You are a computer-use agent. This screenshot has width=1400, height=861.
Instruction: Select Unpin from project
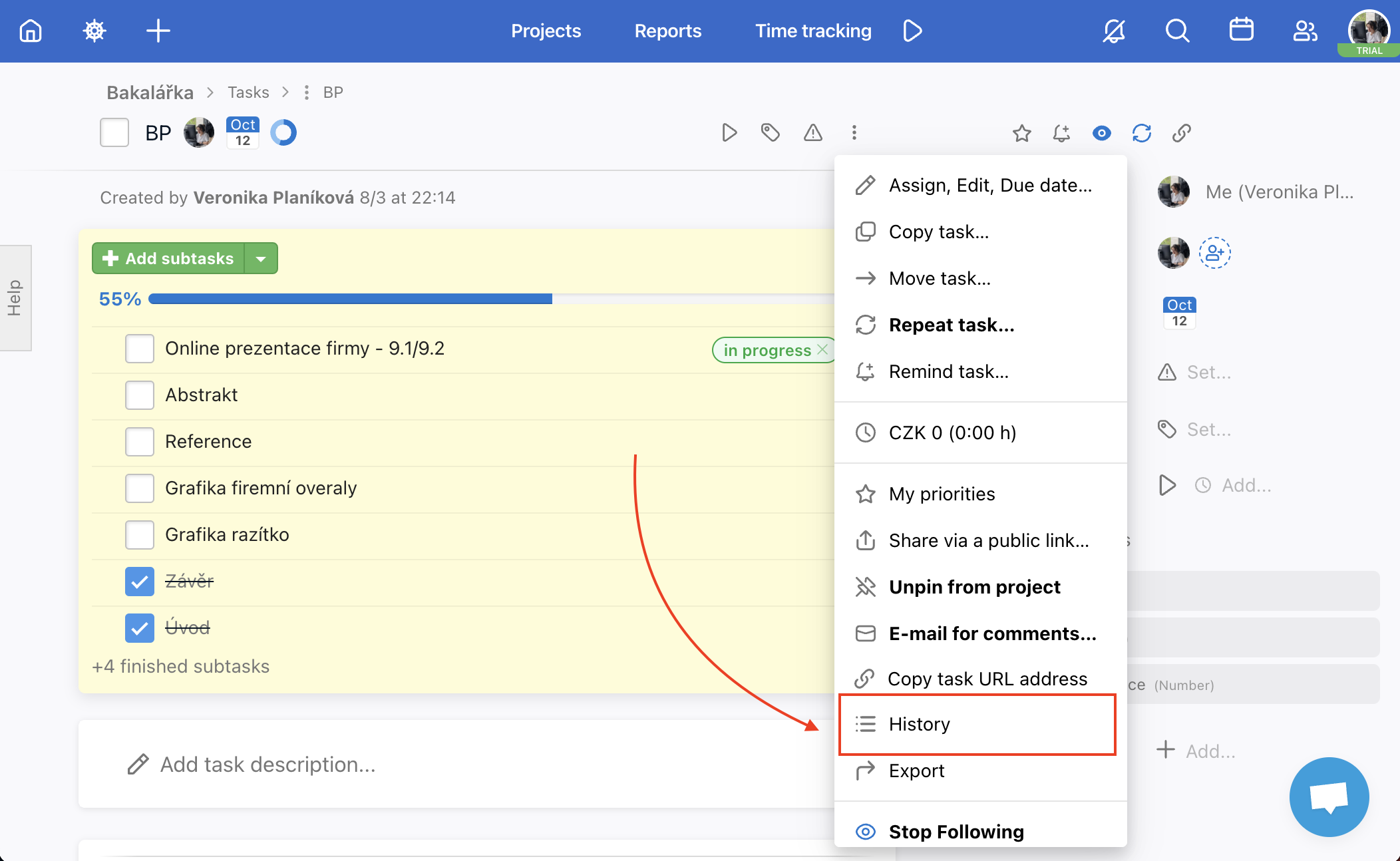pos(981,587)
